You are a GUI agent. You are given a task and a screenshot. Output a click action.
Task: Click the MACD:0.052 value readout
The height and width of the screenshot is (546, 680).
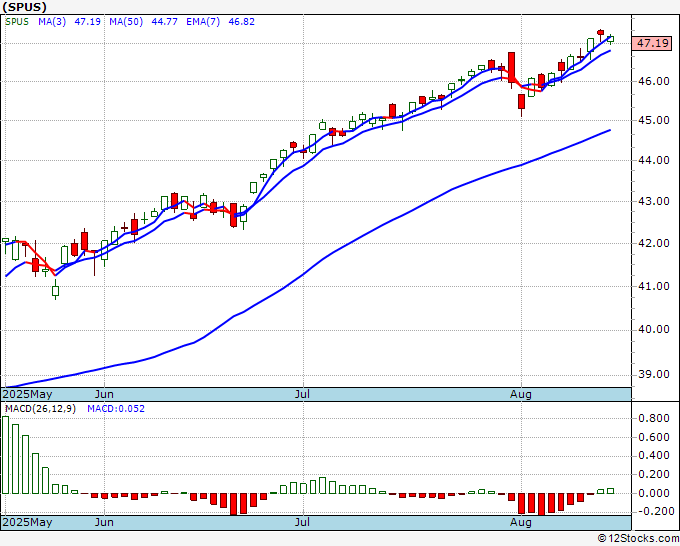[x=116, y=409]
